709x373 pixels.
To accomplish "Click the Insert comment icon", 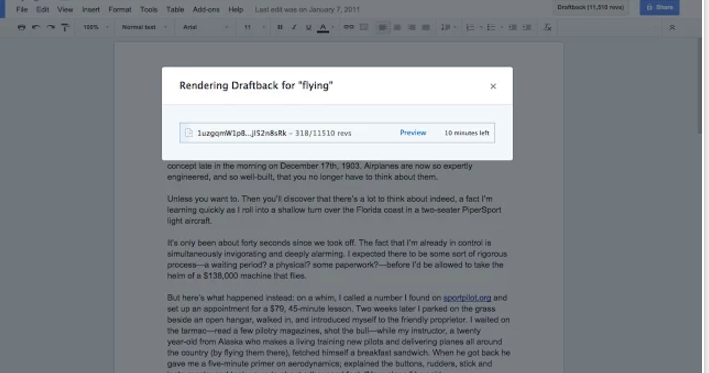I will (x=364, y=27).
